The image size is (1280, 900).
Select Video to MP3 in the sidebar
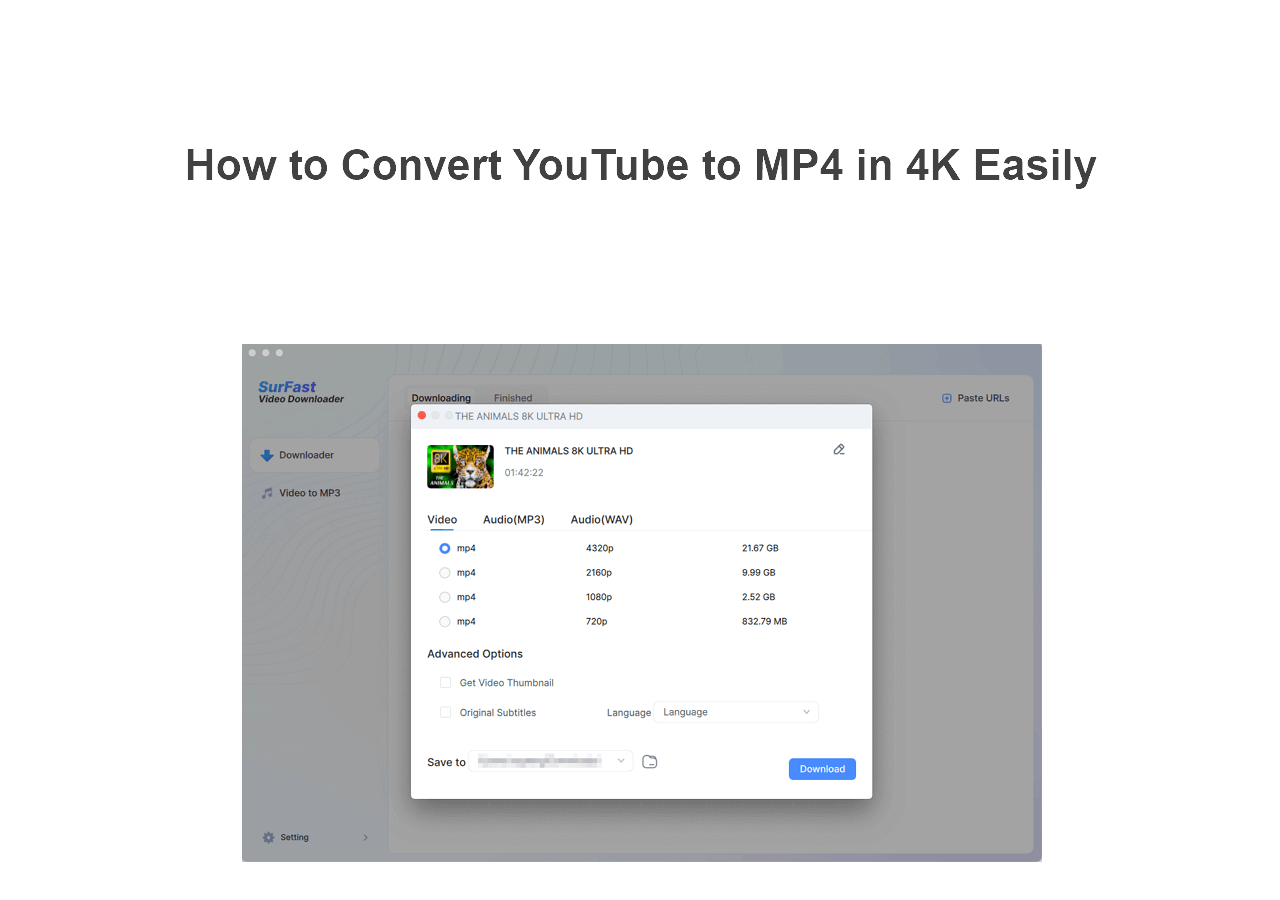(314, 493)
